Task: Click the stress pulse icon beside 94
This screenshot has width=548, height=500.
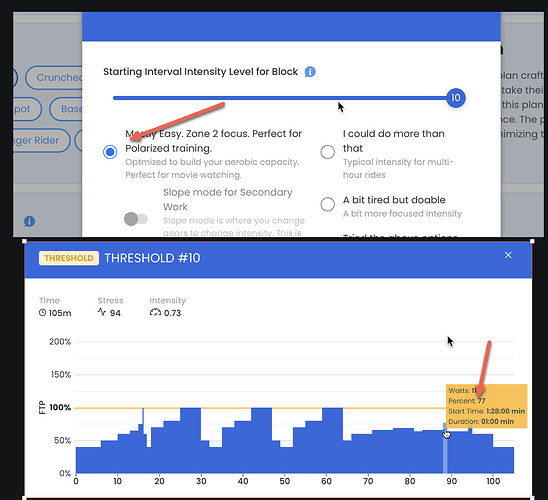Action: (x=102, y=312)
